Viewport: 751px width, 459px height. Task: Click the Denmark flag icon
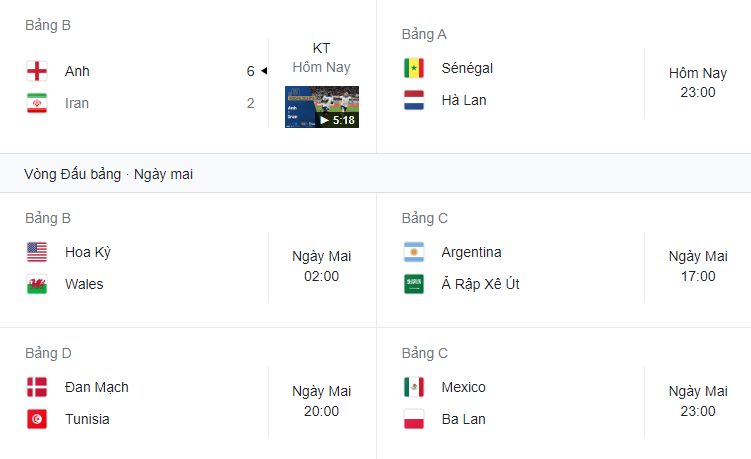(x=37, y=387)
